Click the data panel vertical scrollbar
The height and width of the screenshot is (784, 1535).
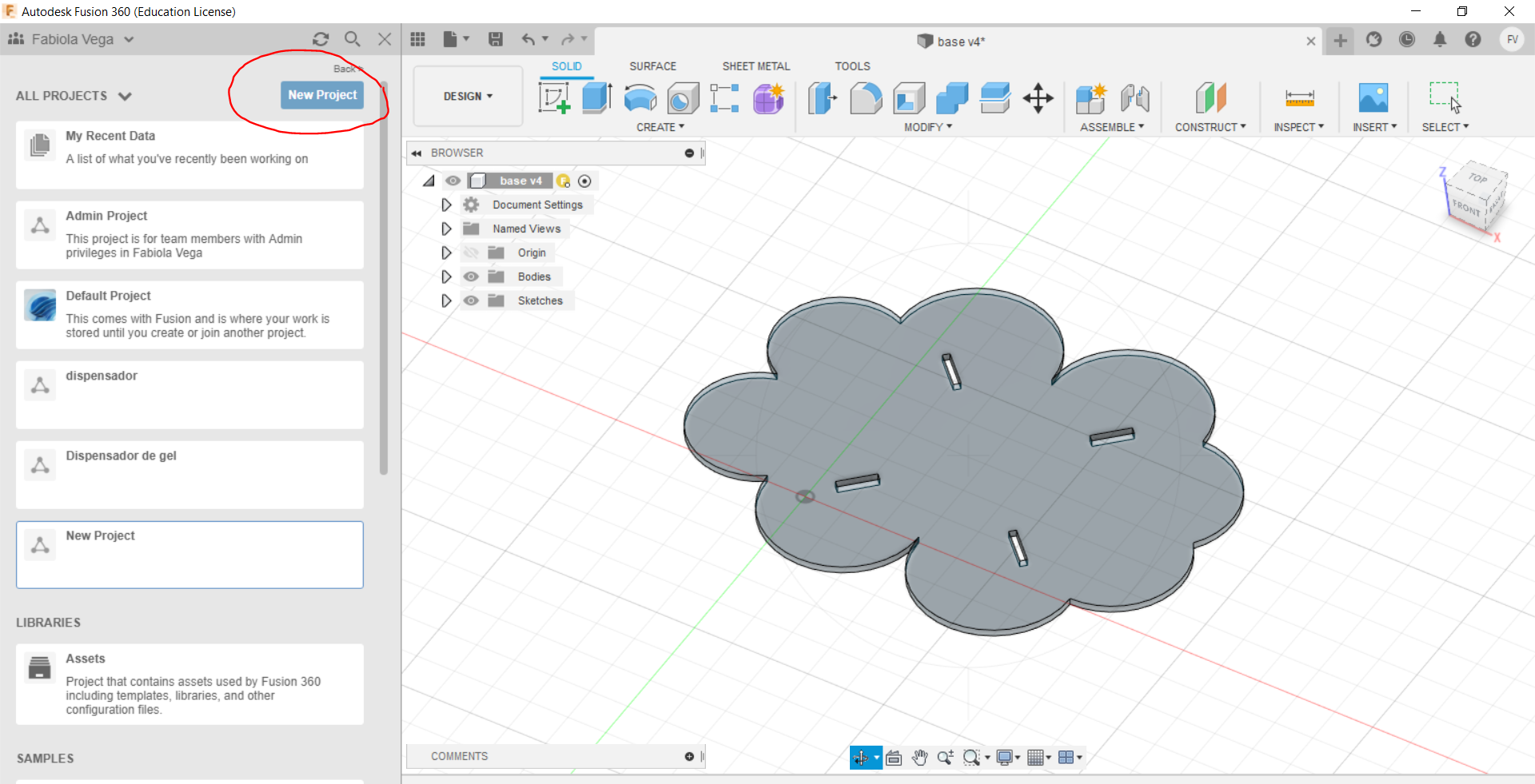(x=384, y=280)
